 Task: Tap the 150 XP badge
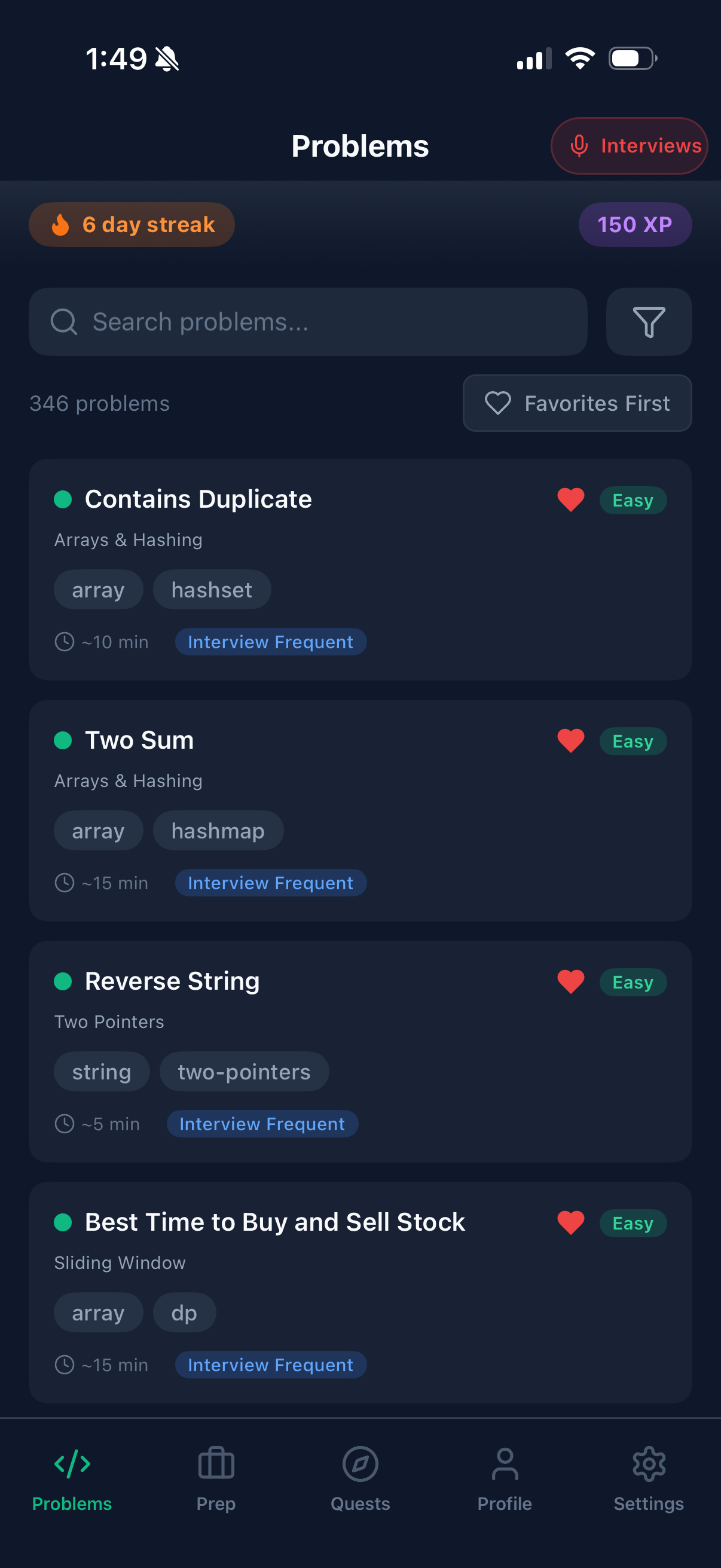634,225
